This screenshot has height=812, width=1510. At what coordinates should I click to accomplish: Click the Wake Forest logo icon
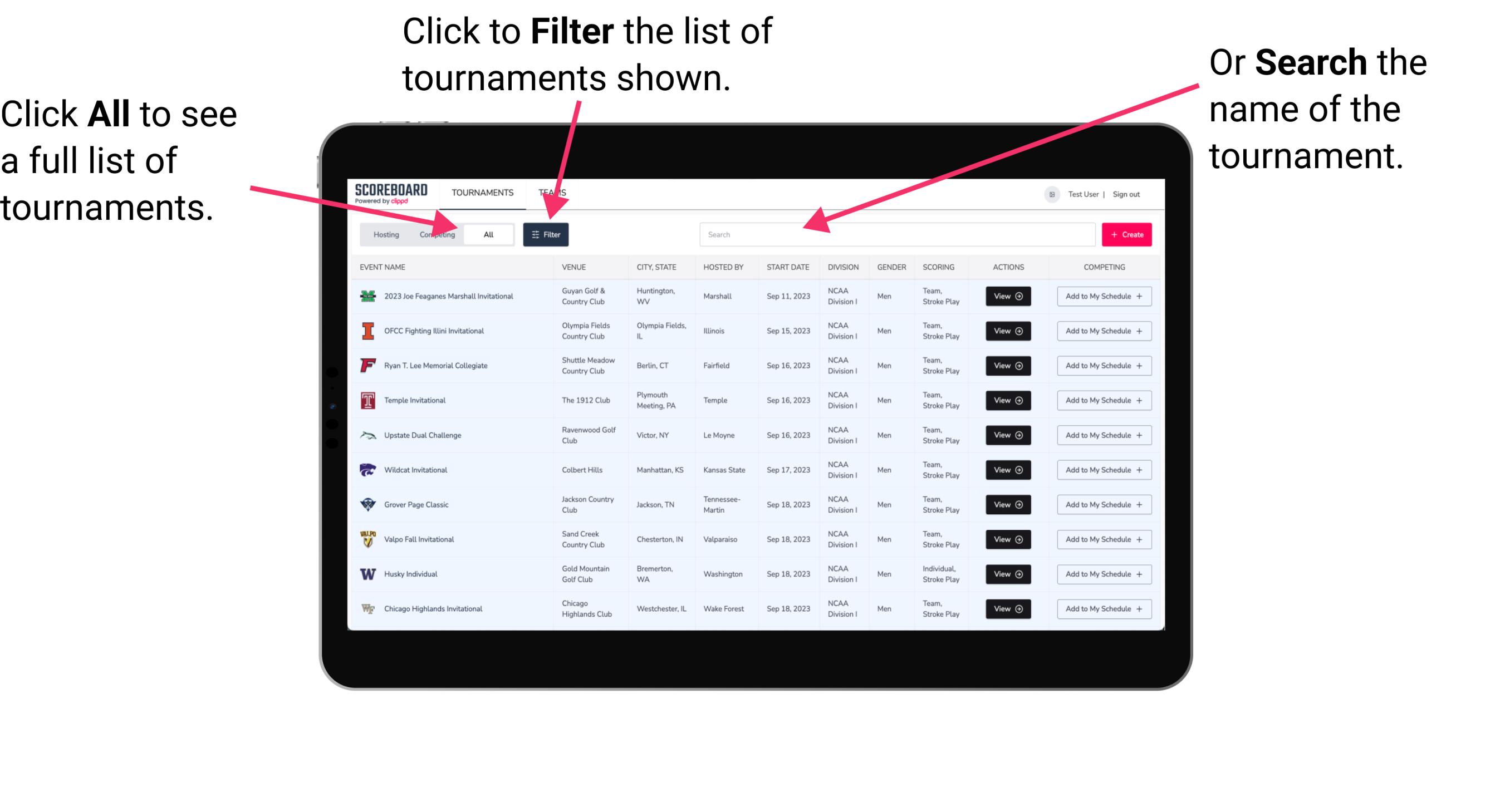pyautogui.click(x=367, y=608)
